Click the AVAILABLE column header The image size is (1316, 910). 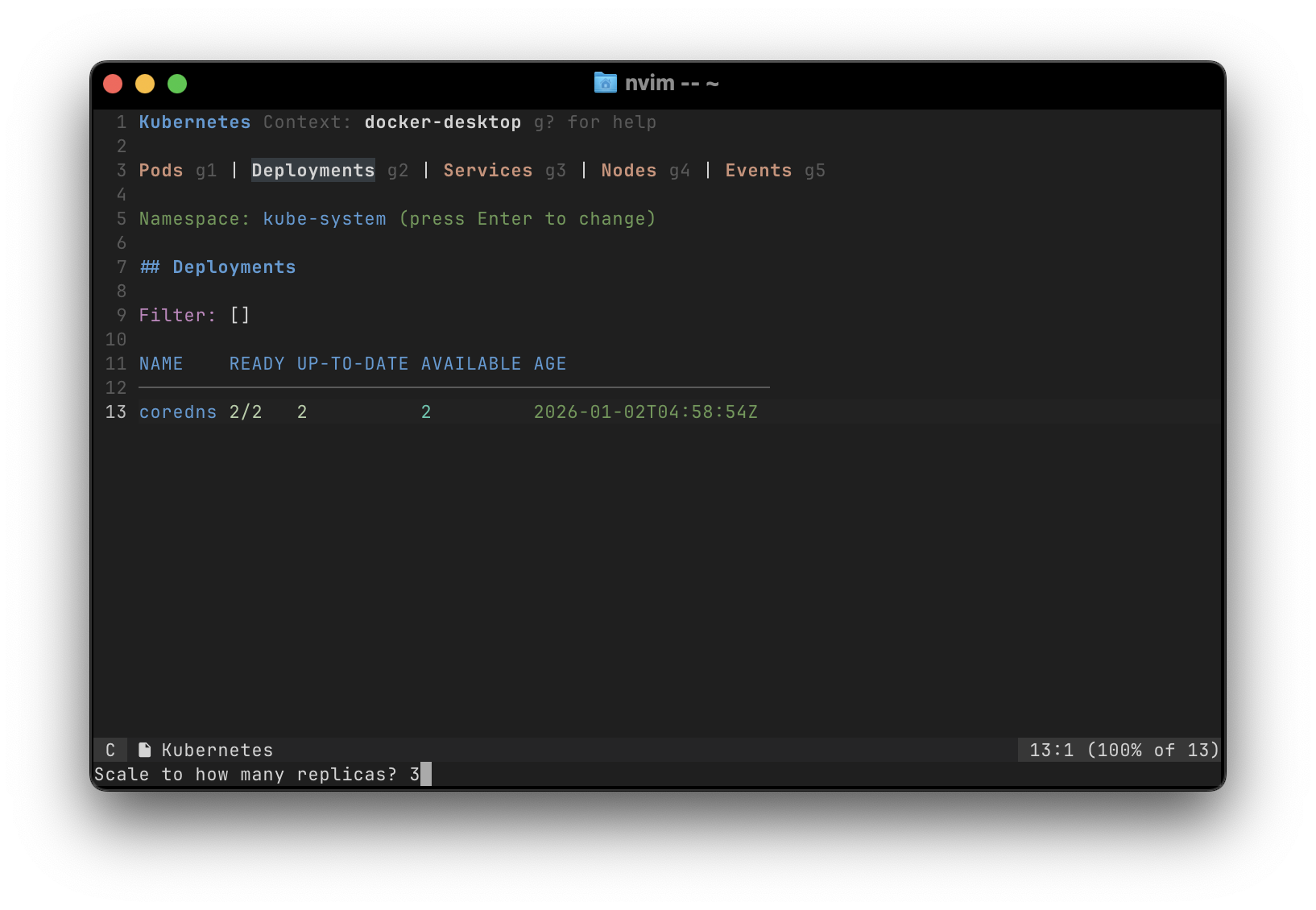[x=471, y=364]
